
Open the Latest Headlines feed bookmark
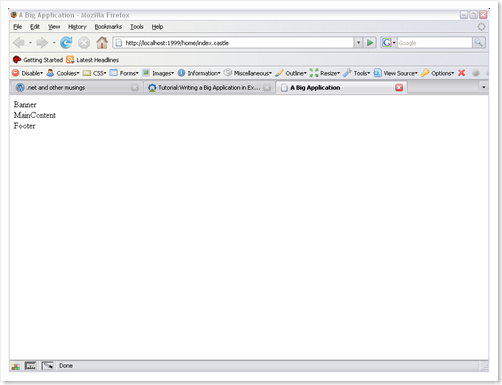pyautogui.click(x=92, y=60)
